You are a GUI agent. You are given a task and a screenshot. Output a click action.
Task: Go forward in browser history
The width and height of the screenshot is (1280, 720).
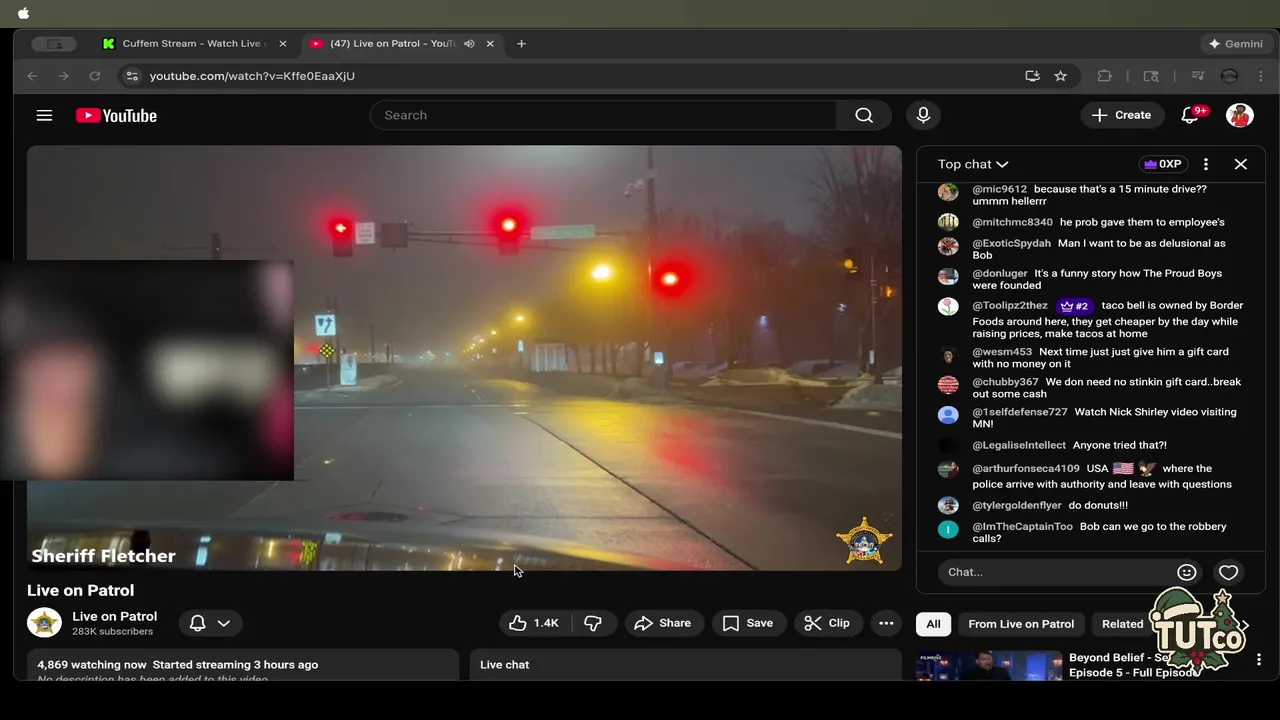[x=63, y=76]
